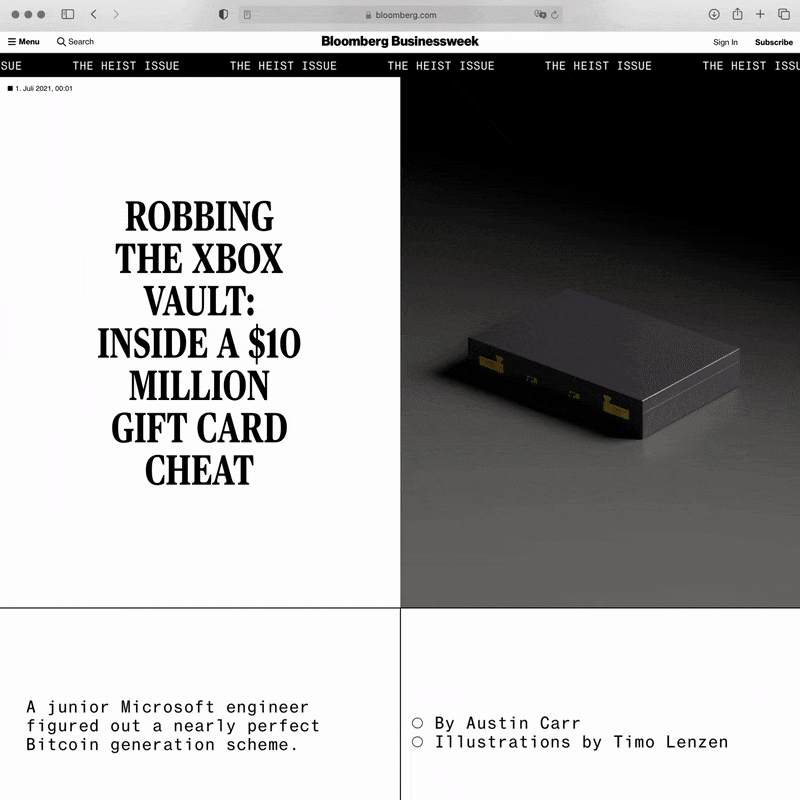Toggle the Safari sidebar button
Viewport: 800px width, 800px height.
click(x=67, y=14)
